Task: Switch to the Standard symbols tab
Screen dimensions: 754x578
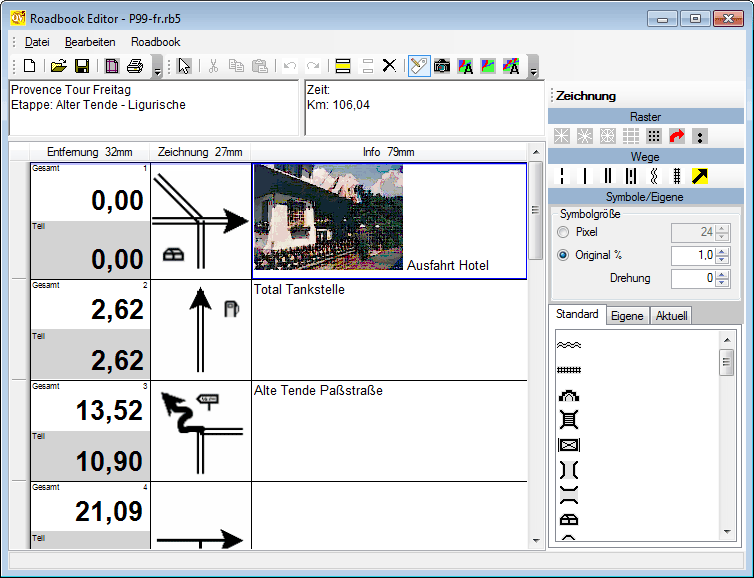Action: [x=577, y=314]
